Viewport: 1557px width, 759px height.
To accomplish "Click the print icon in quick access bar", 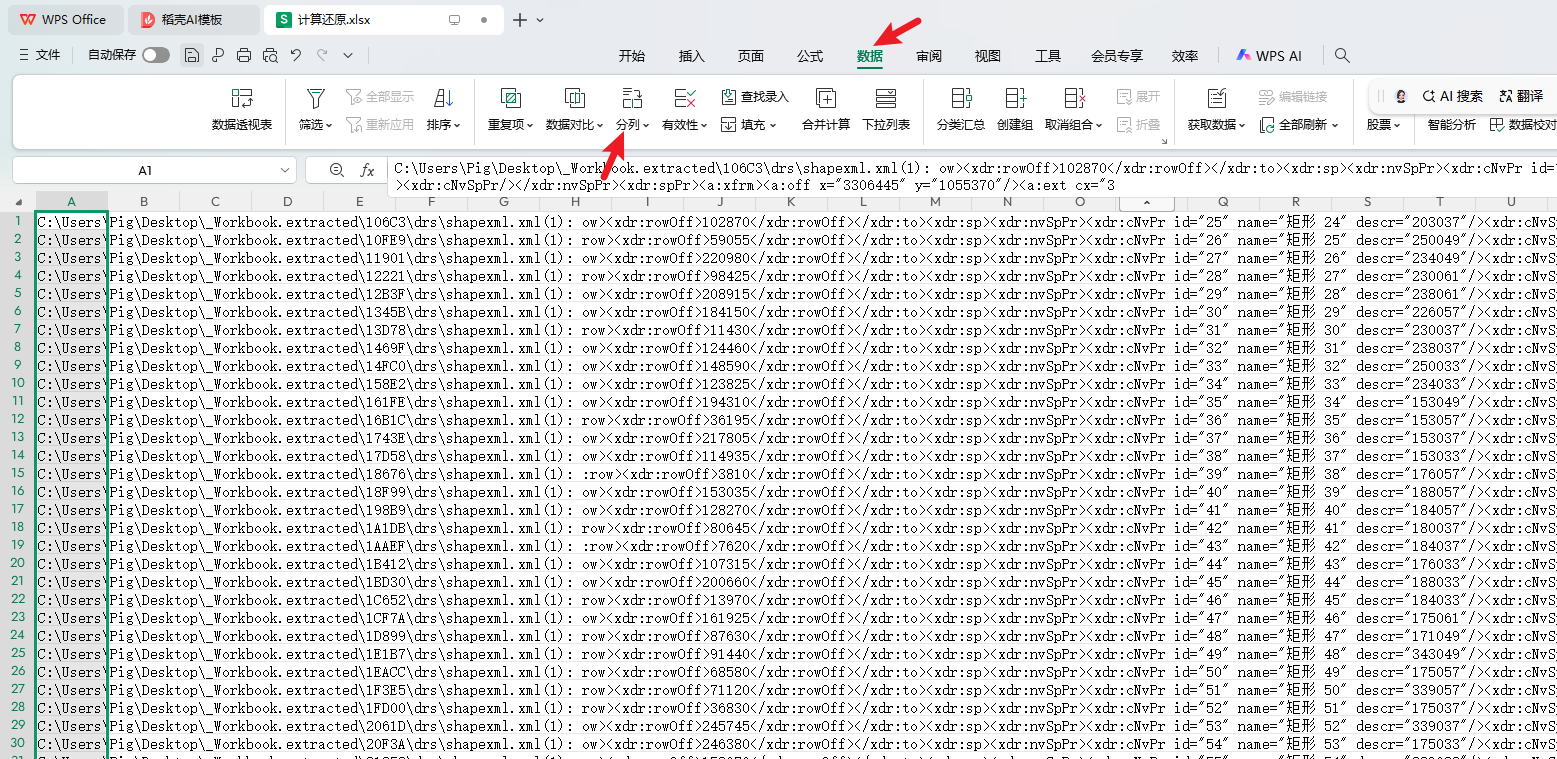I will (244, 56).
